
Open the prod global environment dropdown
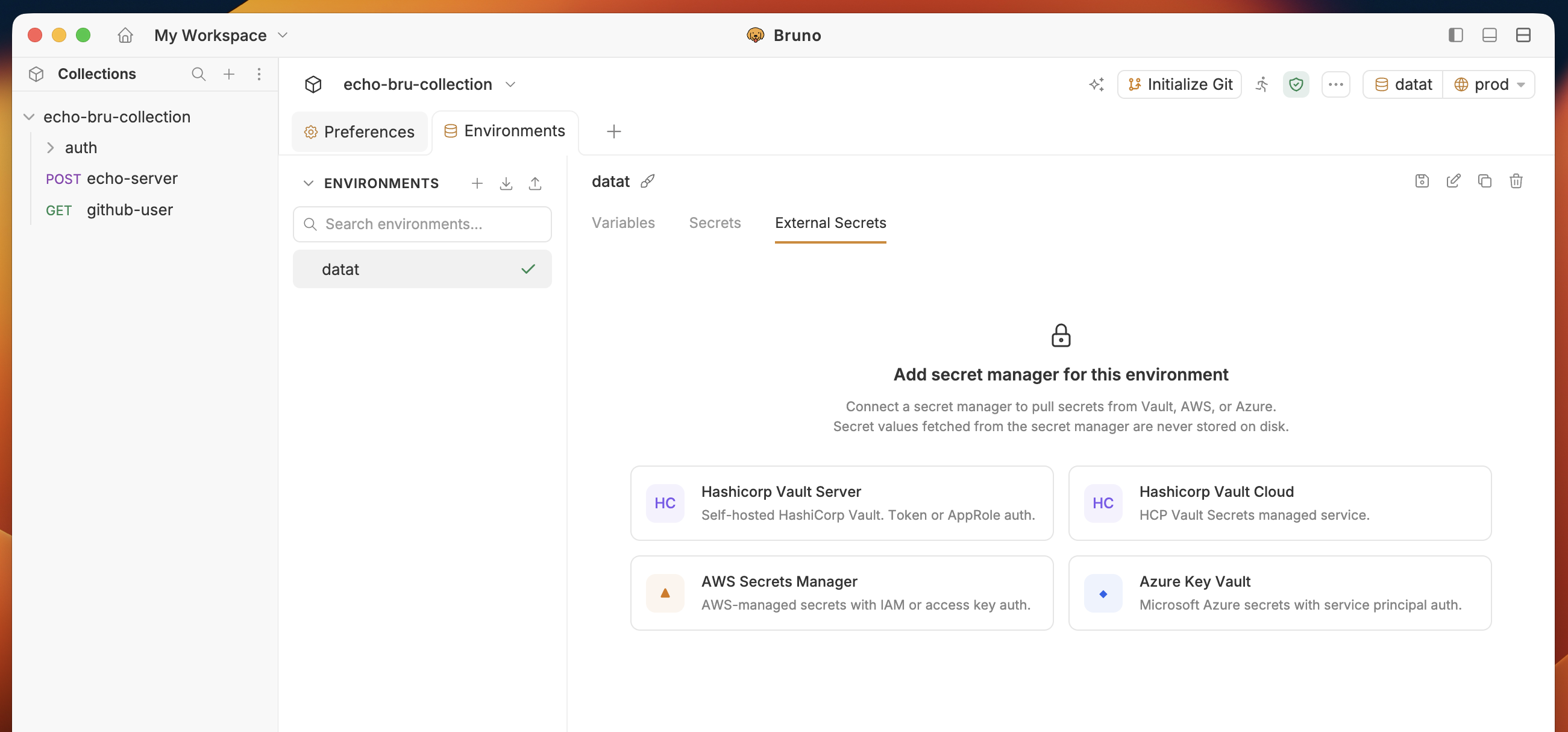coord(1488,84)
